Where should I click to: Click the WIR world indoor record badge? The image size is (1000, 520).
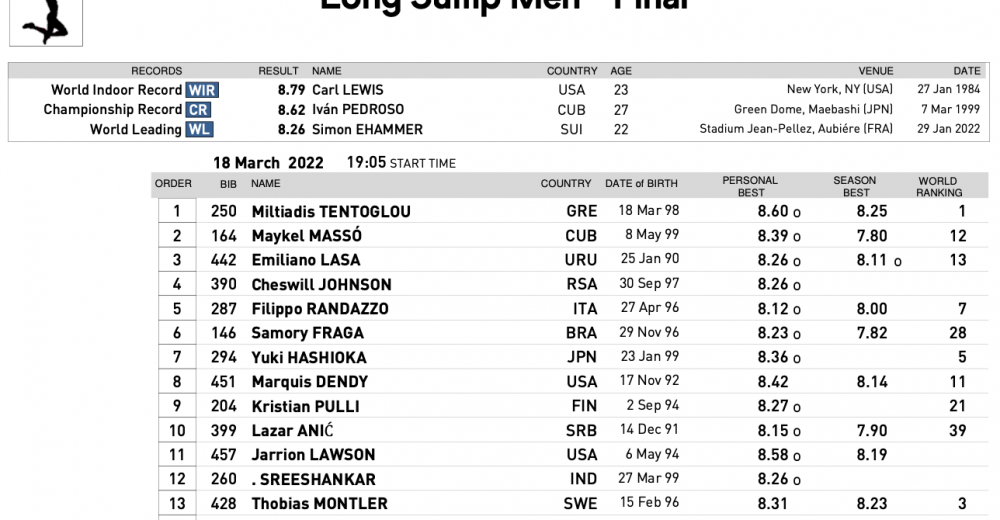(x=201, y=90)
